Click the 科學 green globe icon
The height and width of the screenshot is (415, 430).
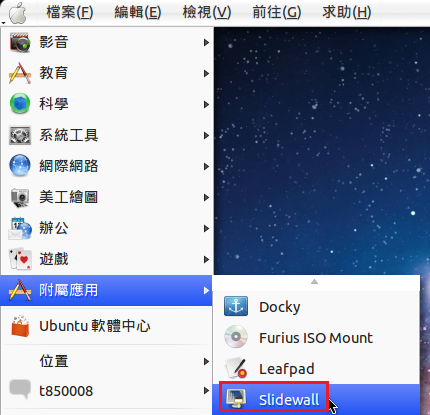pos(20,104)
